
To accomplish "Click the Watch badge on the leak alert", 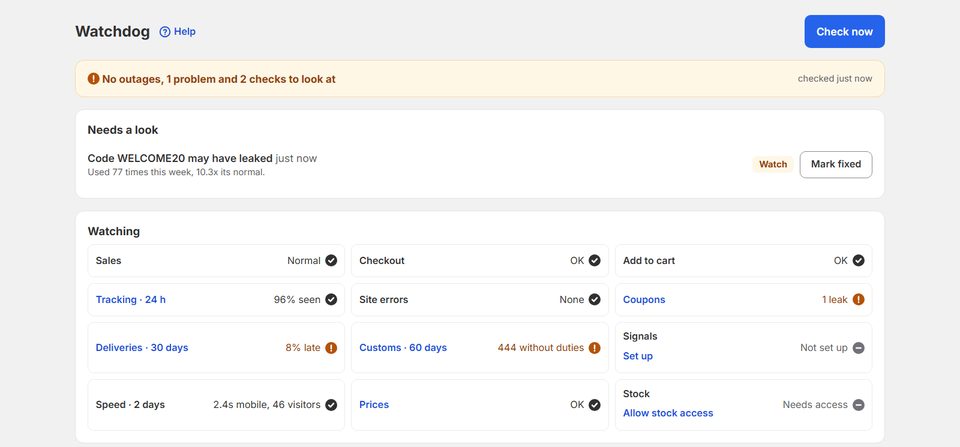I will click(x=773, y=164).
